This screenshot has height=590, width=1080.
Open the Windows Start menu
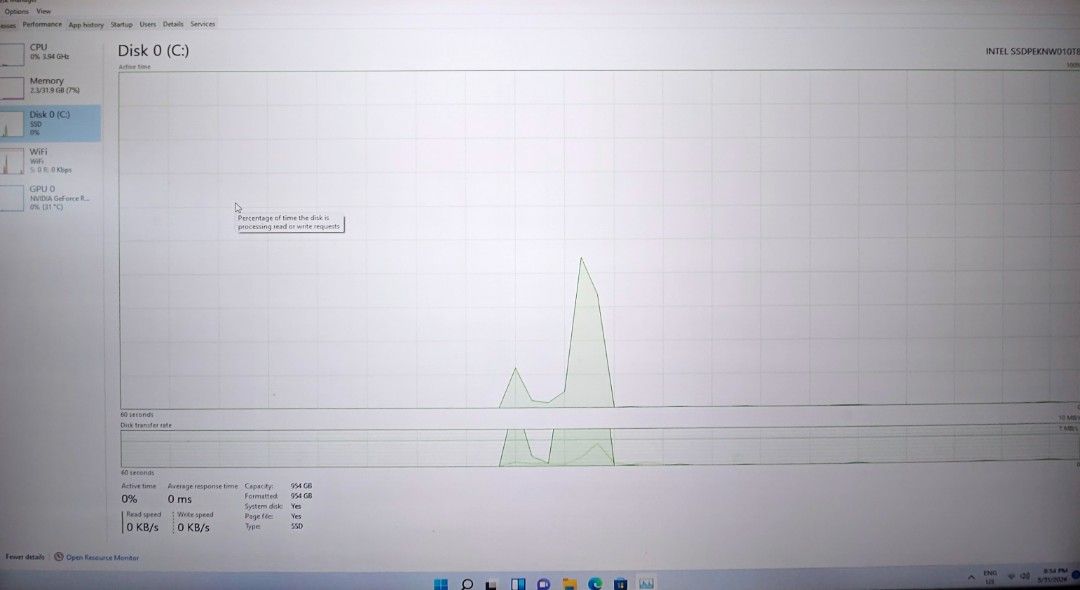[x=441, y=584]
